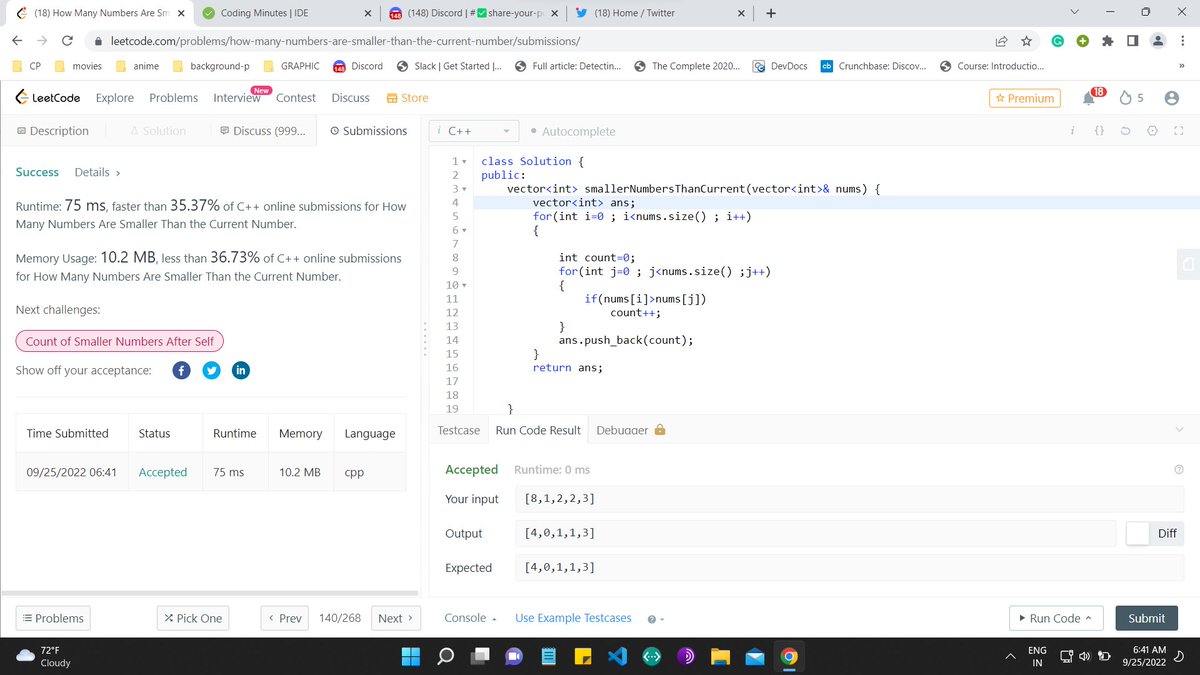Click the editor info 'i' icon
Image resolution: width=1200 pixels, height=675 pixels.
pos(1071,131)
